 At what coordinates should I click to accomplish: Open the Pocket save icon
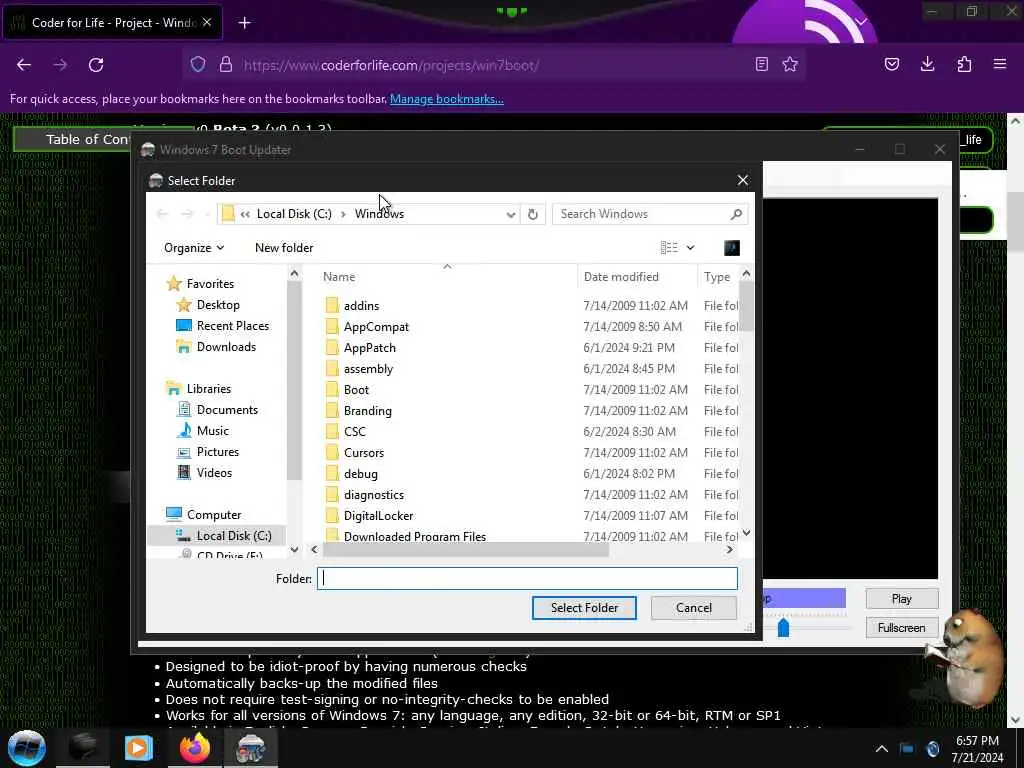point(891,64)
